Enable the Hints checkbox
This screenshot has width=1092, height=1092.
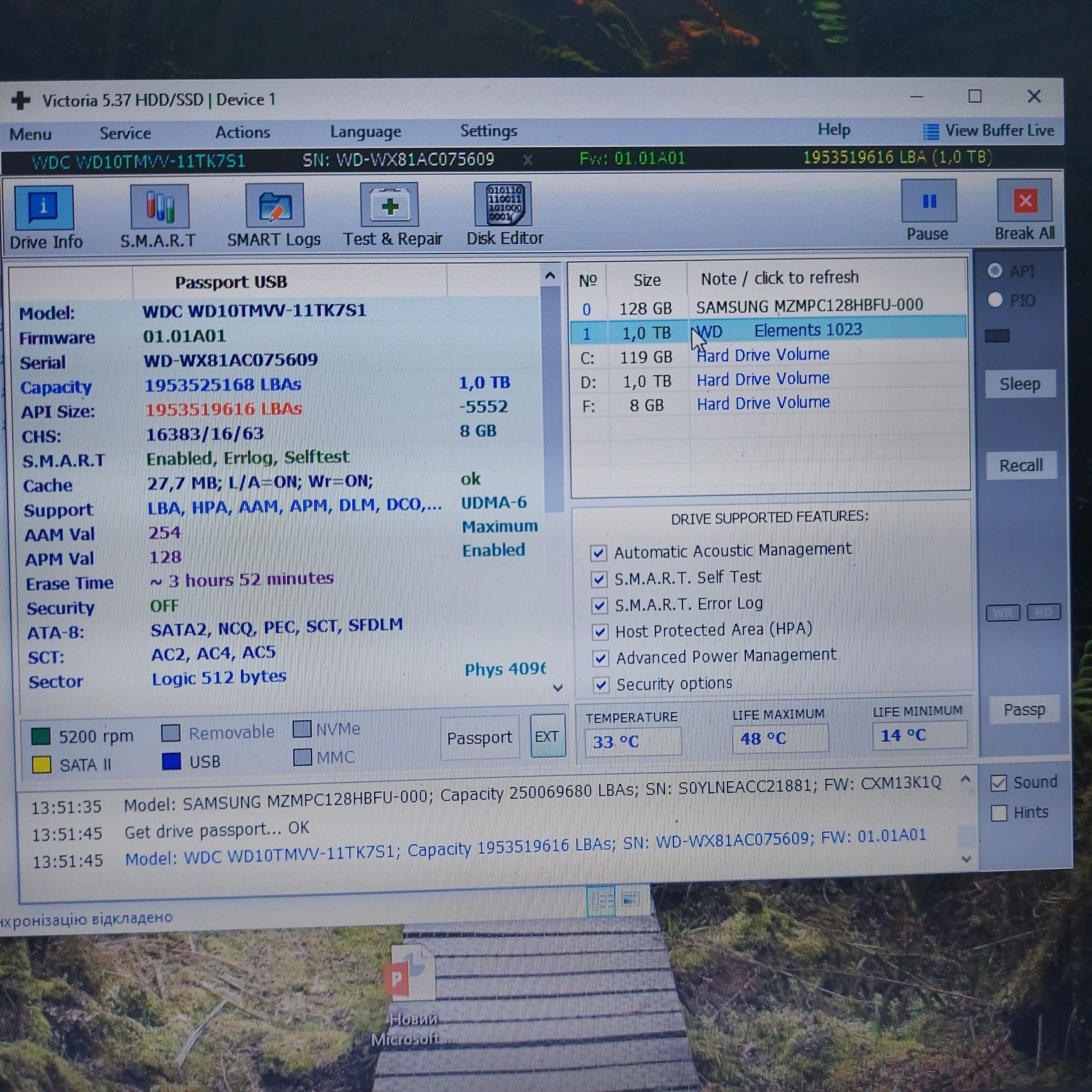coord(998,813)
